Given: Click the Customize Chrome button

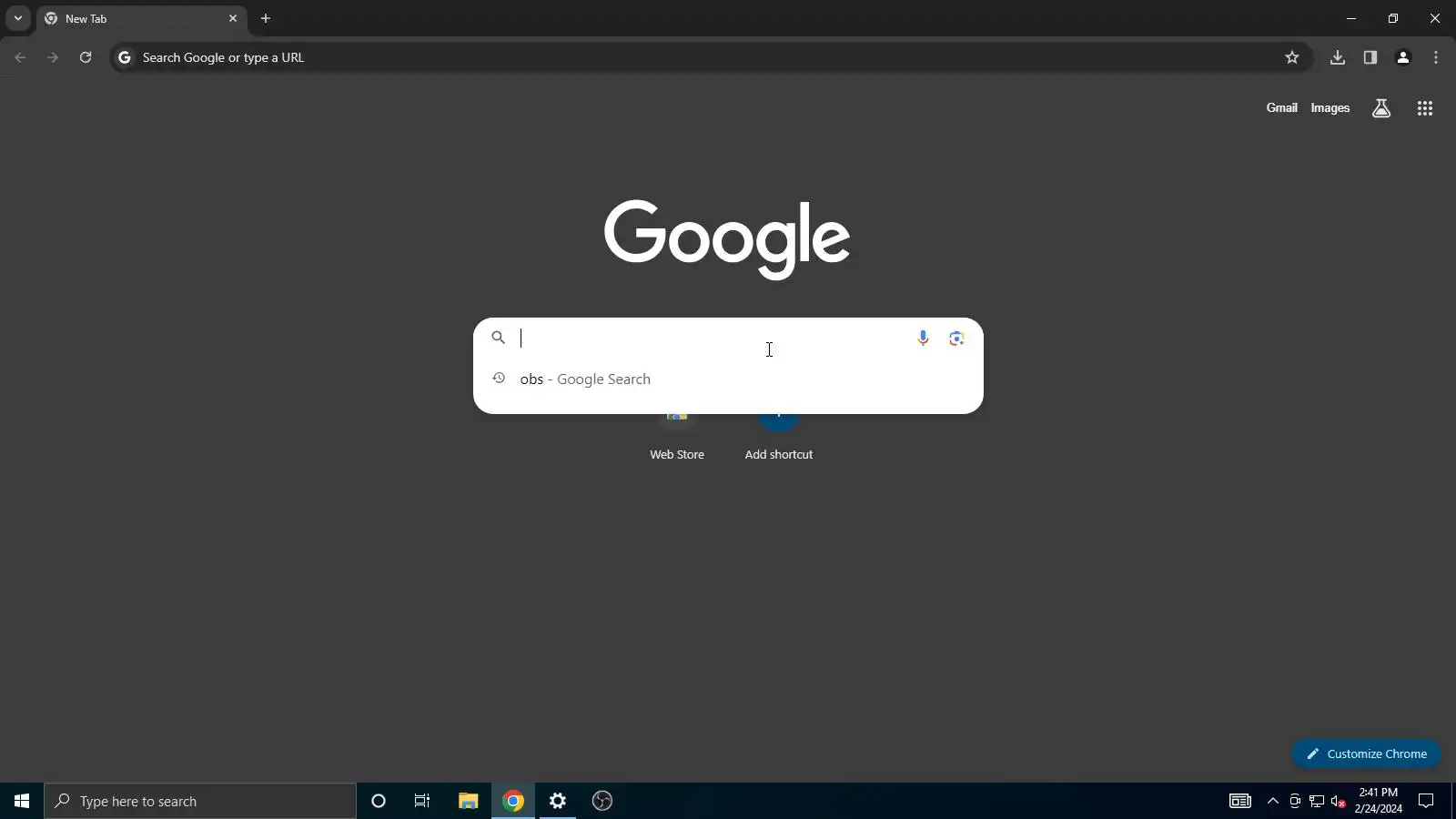Looking at the screenshot, I should click(x=1366, y=753).
